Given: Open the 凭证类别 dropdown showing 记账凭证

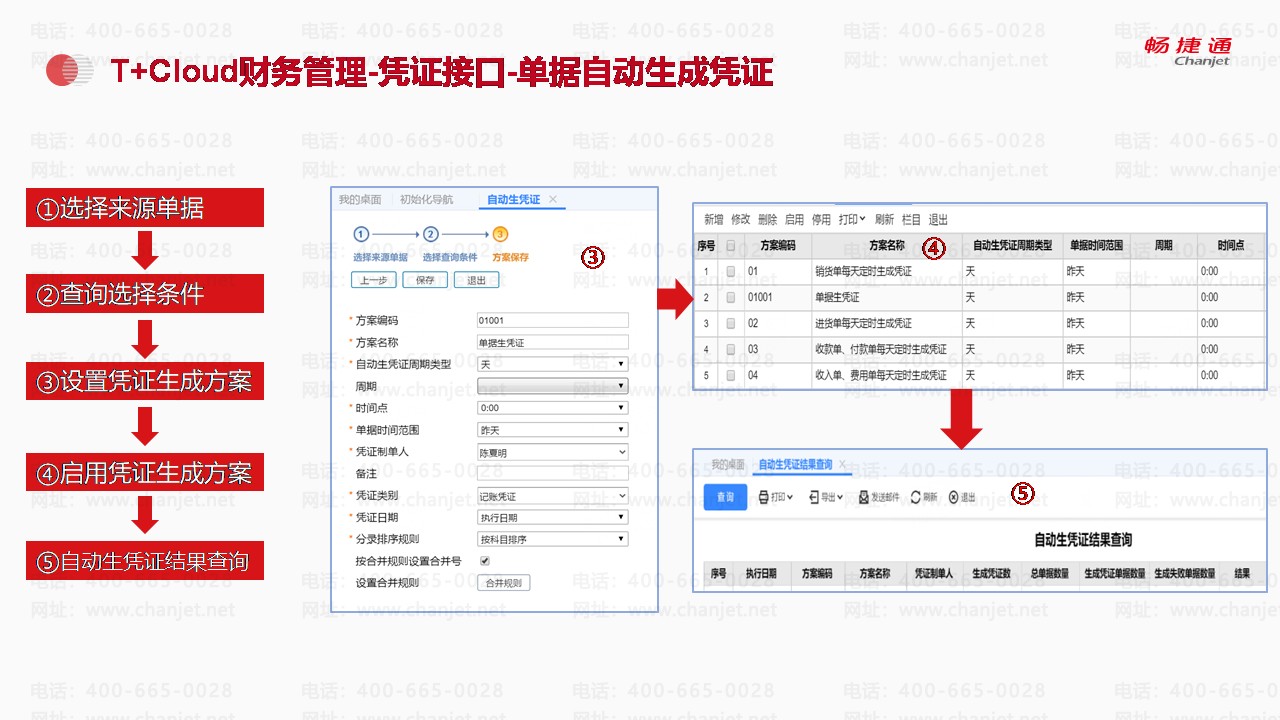Looking at the screenshot, I should click(553, 496).
